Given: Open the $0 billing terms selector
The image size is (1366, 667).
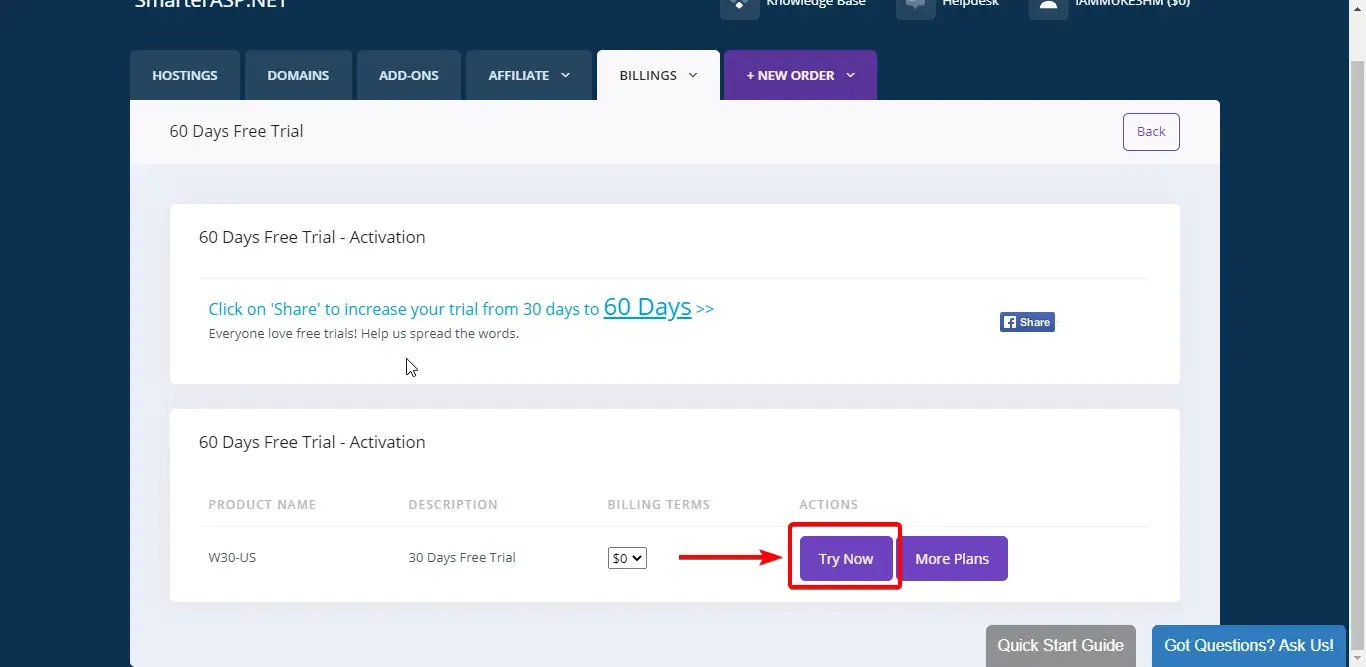Looking at the screenshot, I should point(627,558).
